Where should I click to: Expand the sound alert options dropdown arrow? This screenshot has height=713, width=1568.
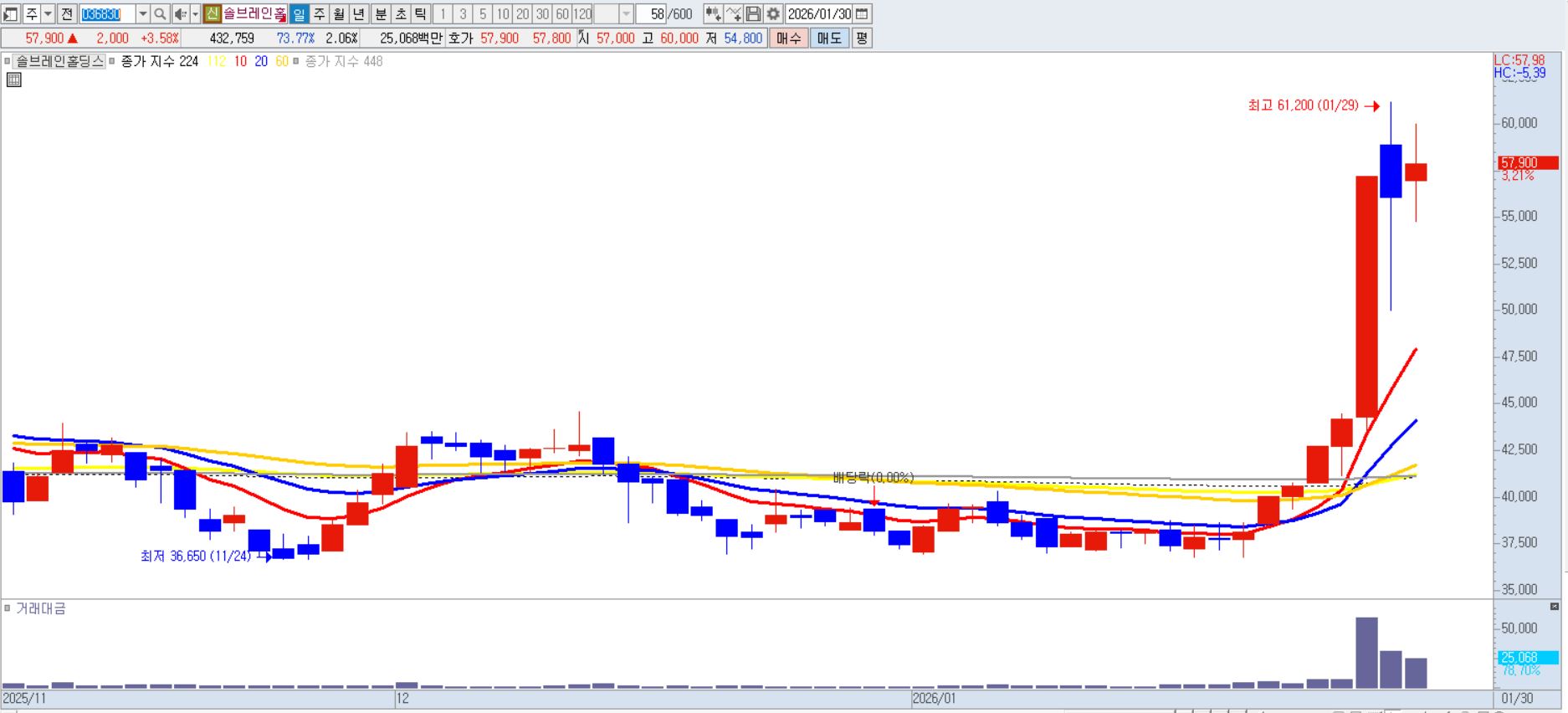[195, 14]
